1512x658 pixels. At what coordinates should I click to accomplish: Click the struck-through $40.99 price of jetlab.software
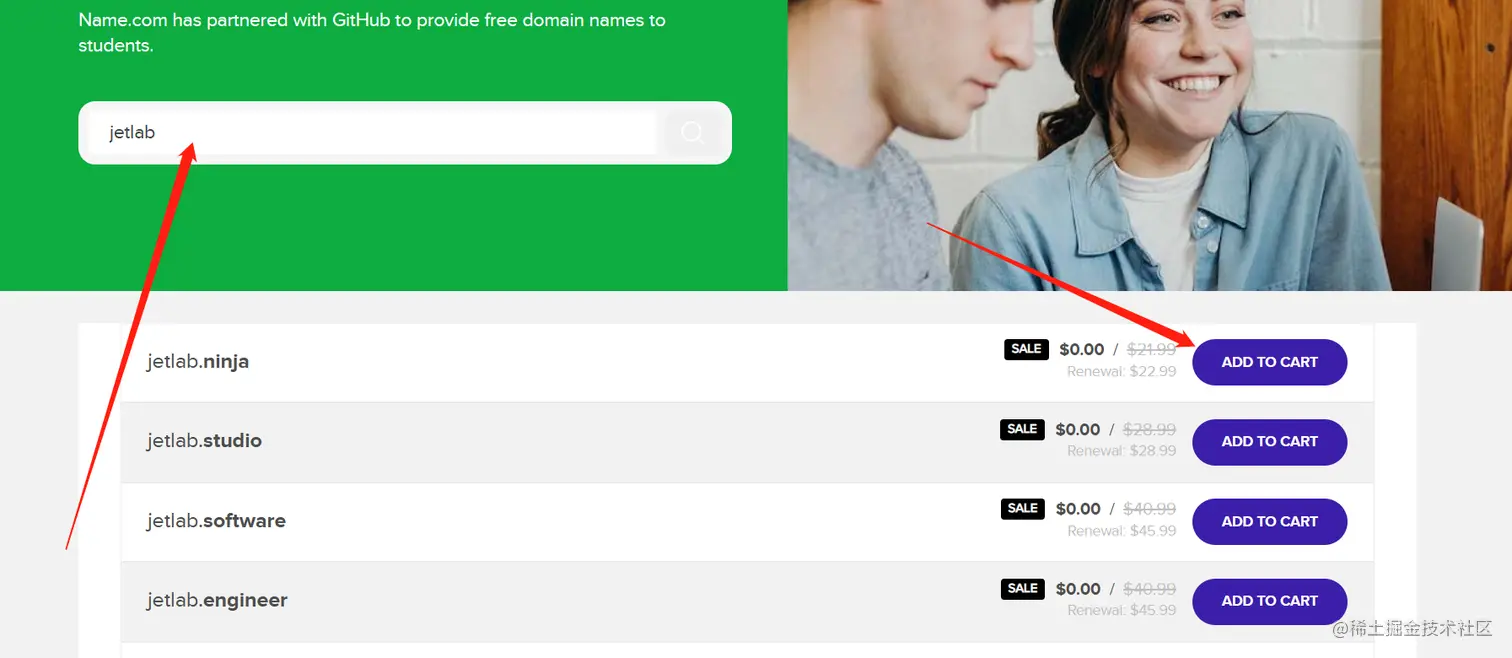[1149, 509]
